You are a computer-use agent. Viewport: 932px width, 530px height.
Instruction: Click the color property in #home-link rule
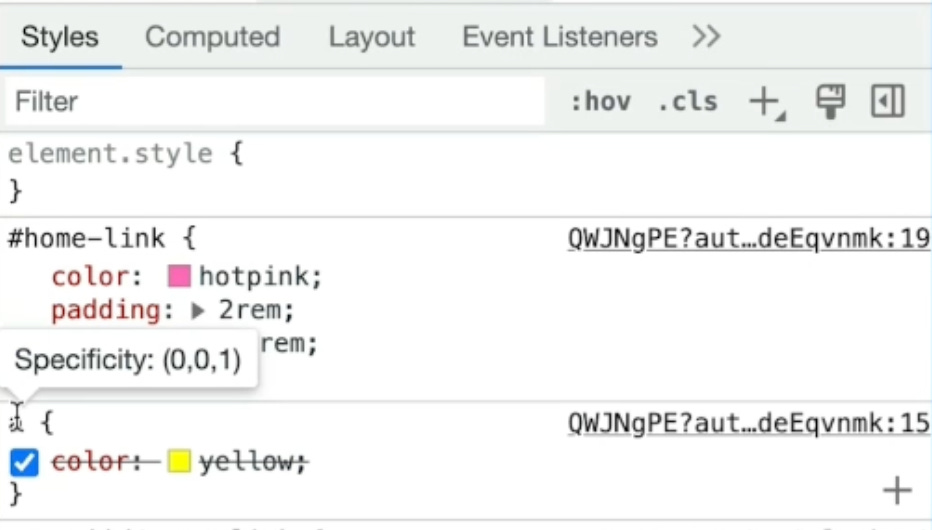coord(90,276)
